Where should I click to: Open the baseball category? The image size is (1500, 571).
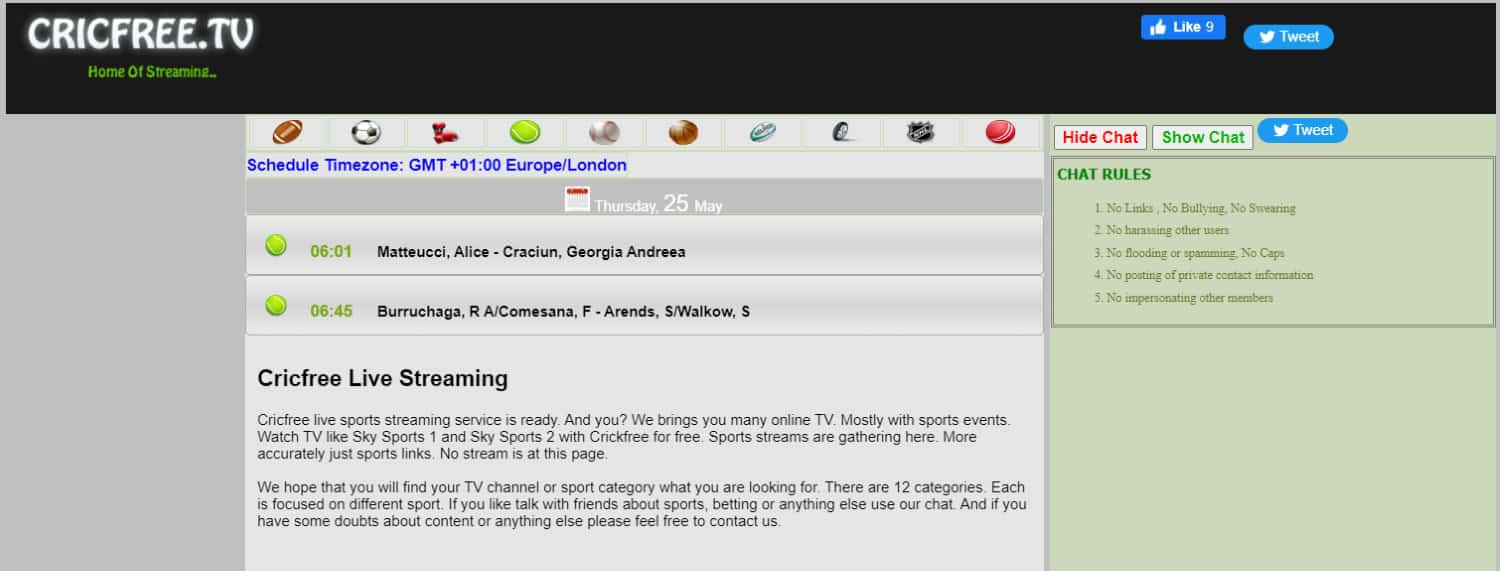point(604,132)
